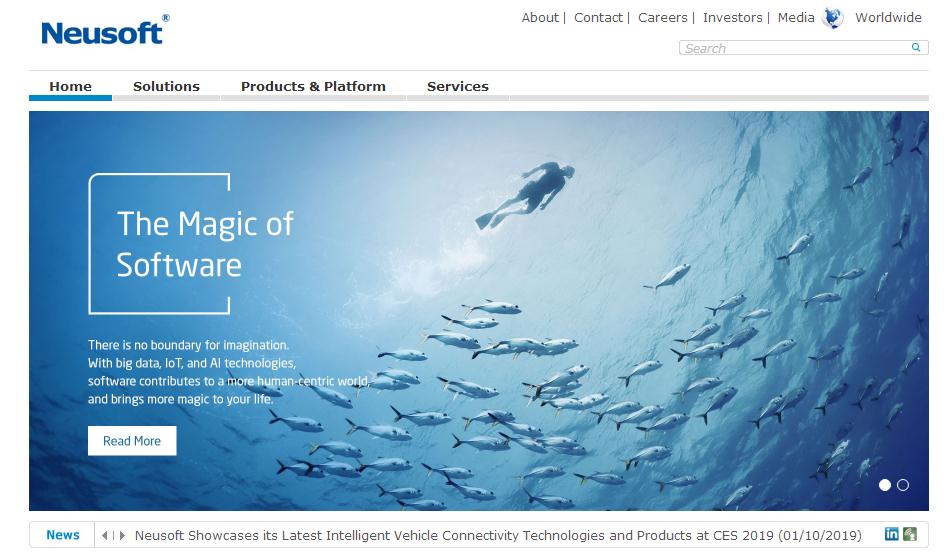Go to the Home tab
Screen dimensions: 950x554
[x=70, y=87]
